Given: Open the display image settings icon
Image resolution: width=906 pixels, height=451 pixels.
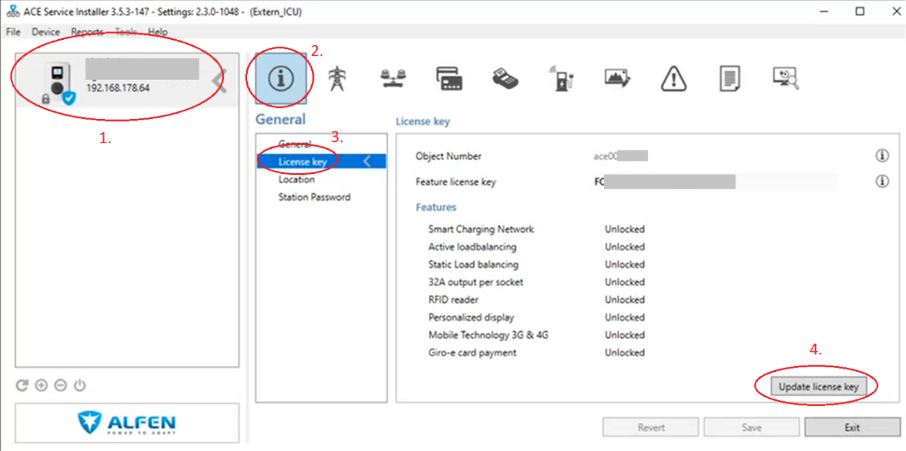Looking at the screenshot, I should tap(618, 78).
